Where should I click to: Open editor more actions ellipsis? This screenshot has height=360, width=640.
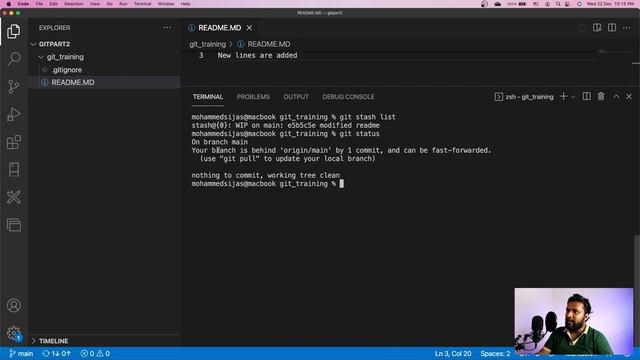click(627, 27)
